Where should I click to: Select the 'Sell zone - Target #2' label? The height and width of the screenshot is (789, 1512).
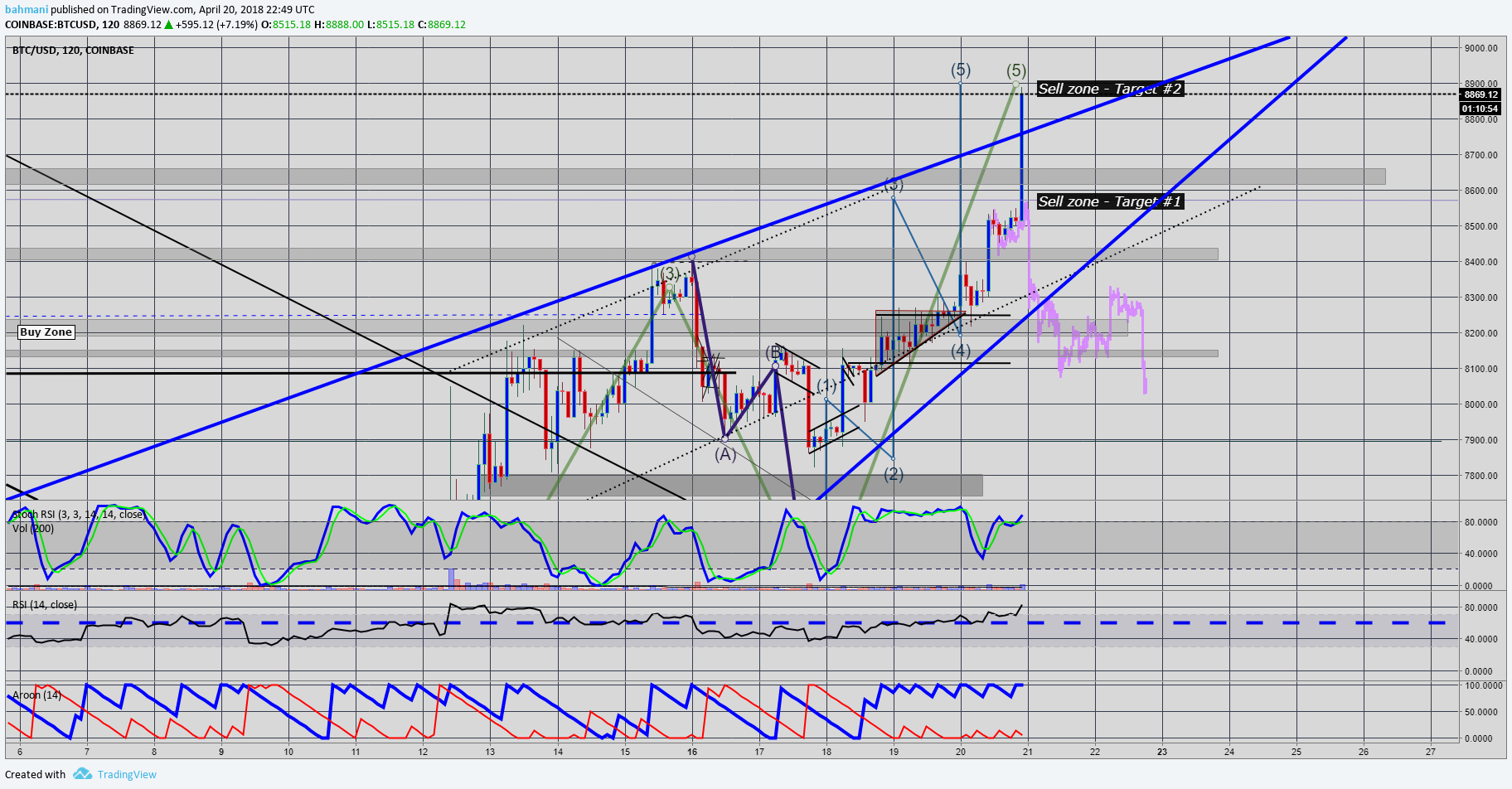1110,89
